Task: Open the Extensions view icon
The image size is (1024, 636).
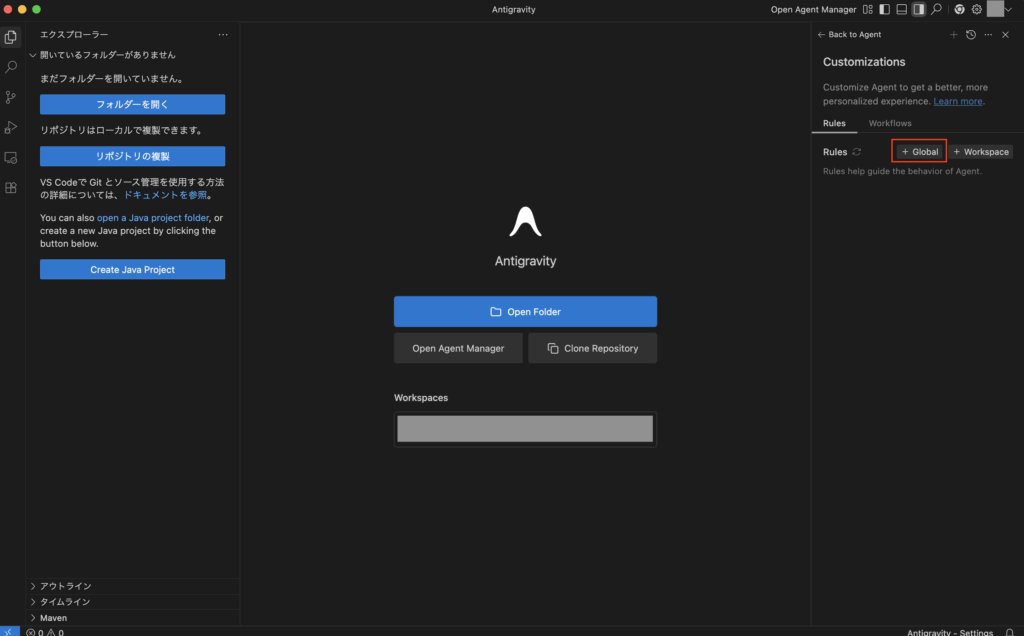Action: coord(11,187)
